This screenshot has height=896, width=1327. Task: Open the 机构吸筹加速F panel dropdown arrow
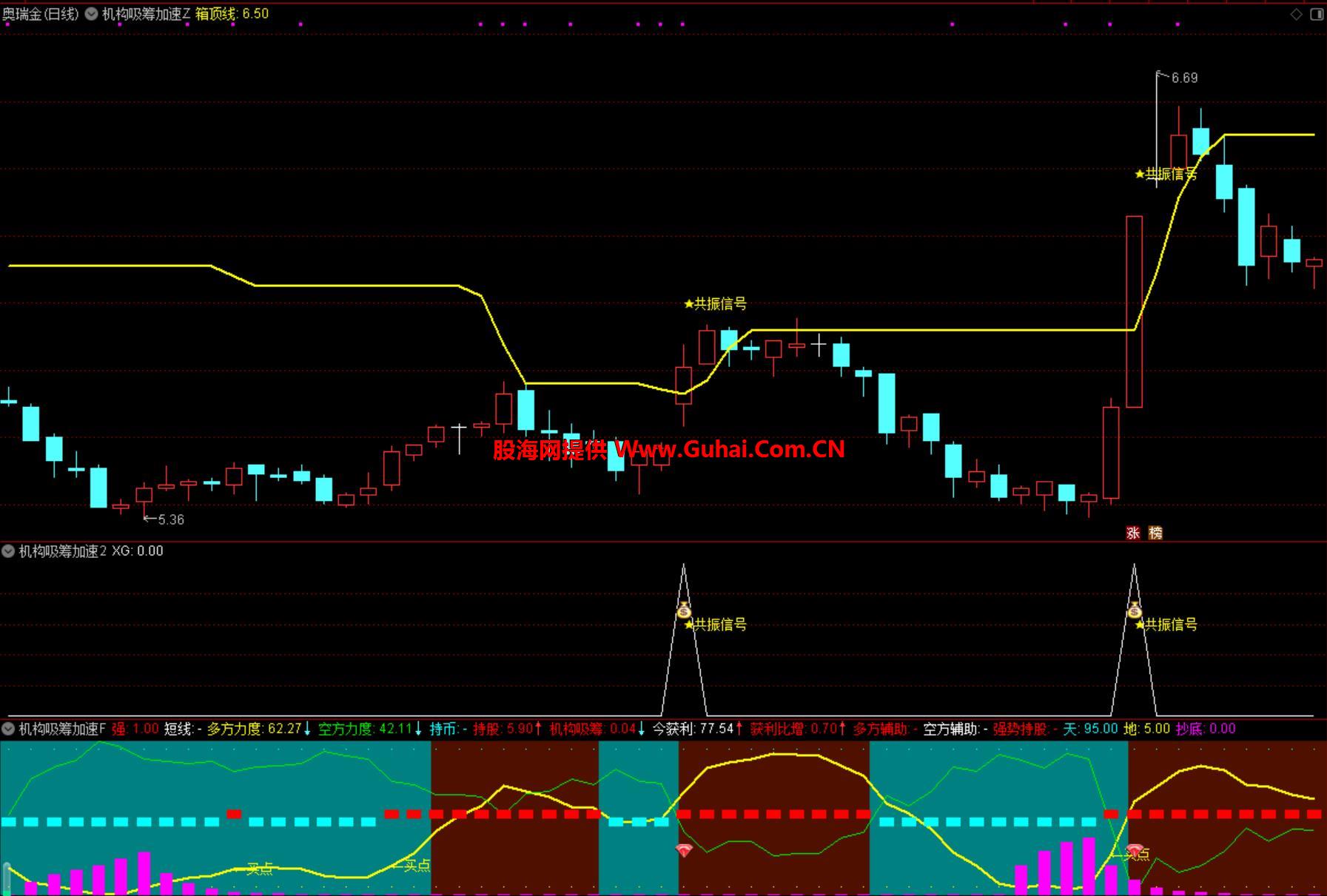point(8,729)
